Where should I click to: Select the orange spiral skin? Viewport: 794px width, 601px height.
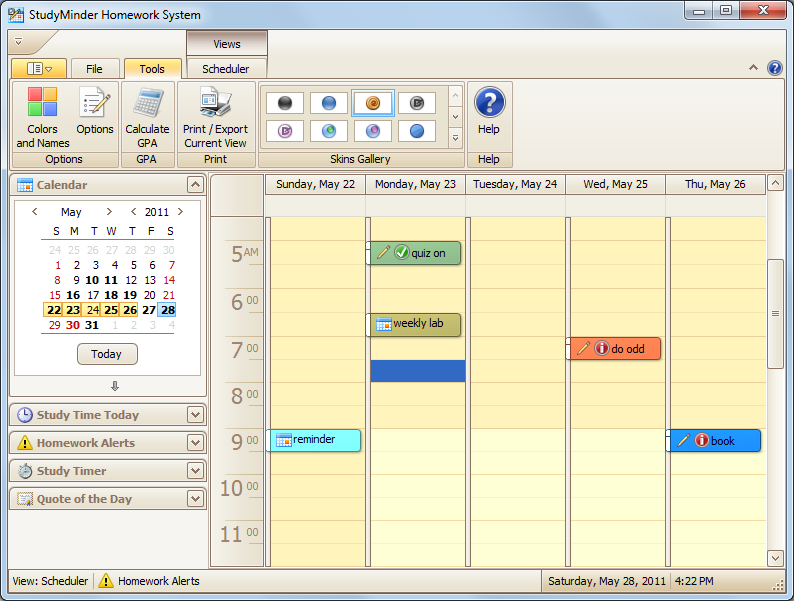pyautogui.click(x=373, y=103)
